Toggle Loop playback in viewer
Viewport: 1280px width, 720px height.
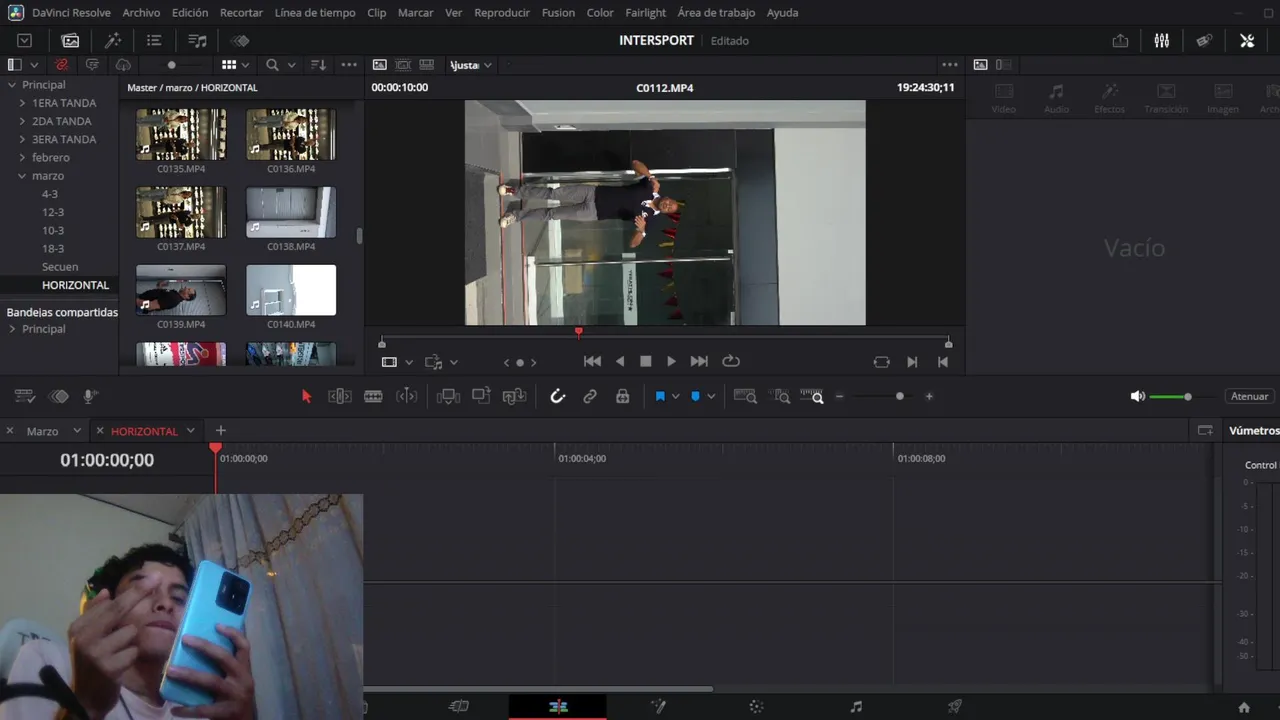[x=731, y=361]
